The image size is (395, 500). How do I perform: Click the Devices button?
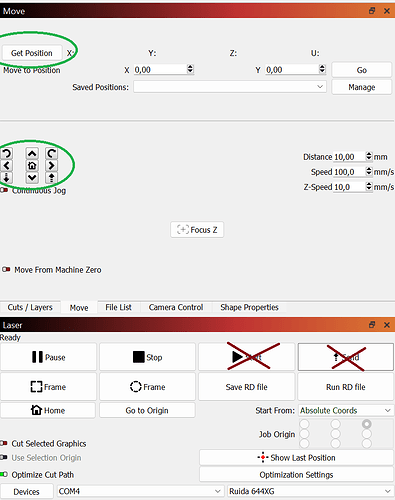[26, 492]
